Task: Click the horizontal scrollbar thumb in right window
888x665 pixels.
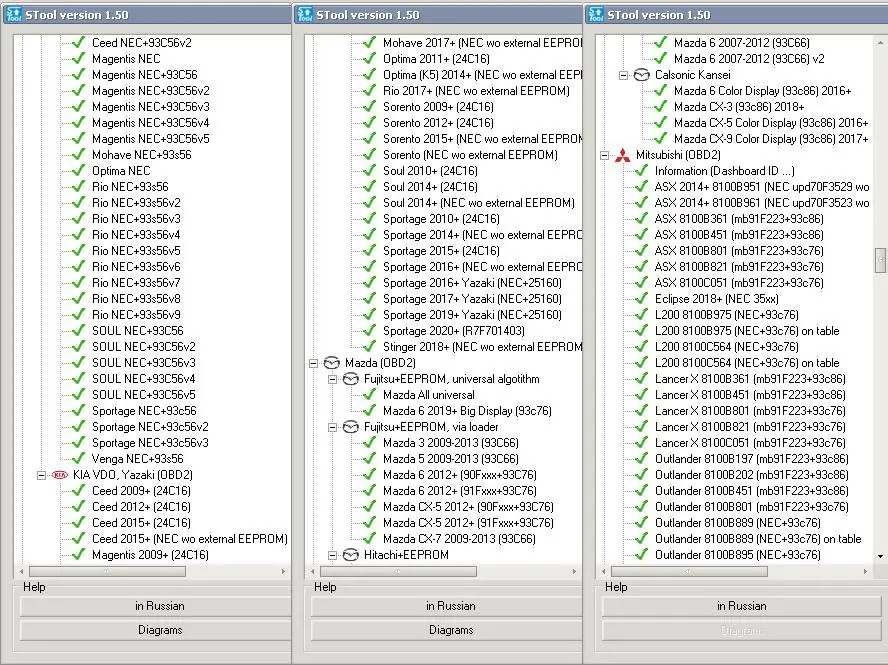Action: 690,572
